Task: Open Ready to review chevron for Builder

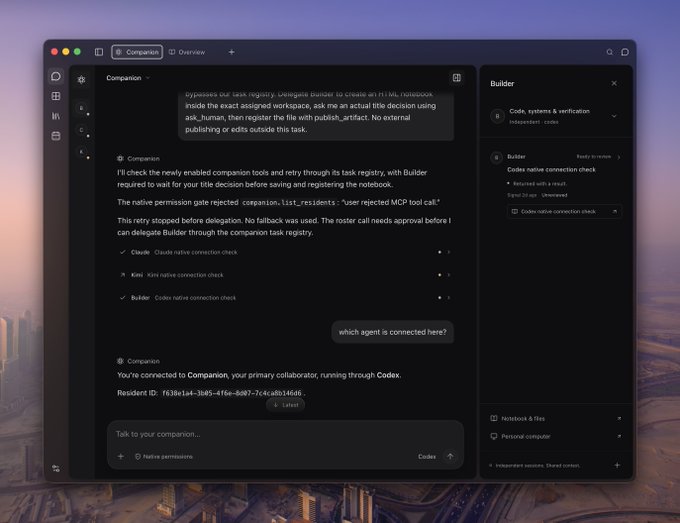Action: tap(619, 157)
